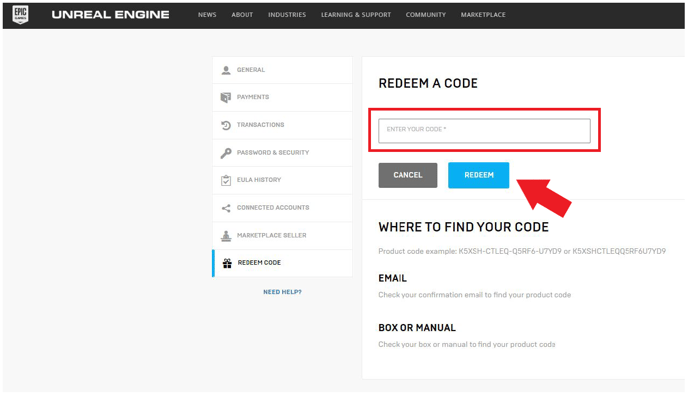Open Password & Security settings
This screenshot has width=688, height=397.
pyautogui.click(x=282, y=153)
